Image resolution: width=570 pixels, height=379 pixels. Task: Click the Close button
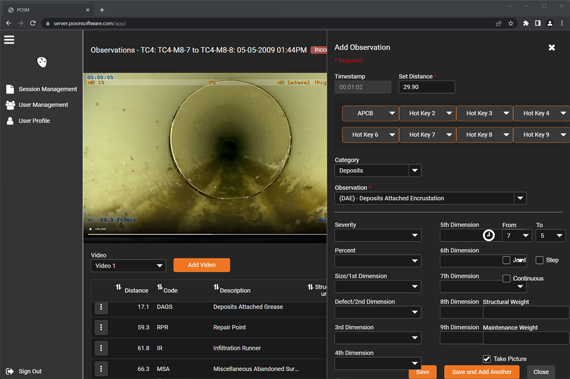click(541, 372)
